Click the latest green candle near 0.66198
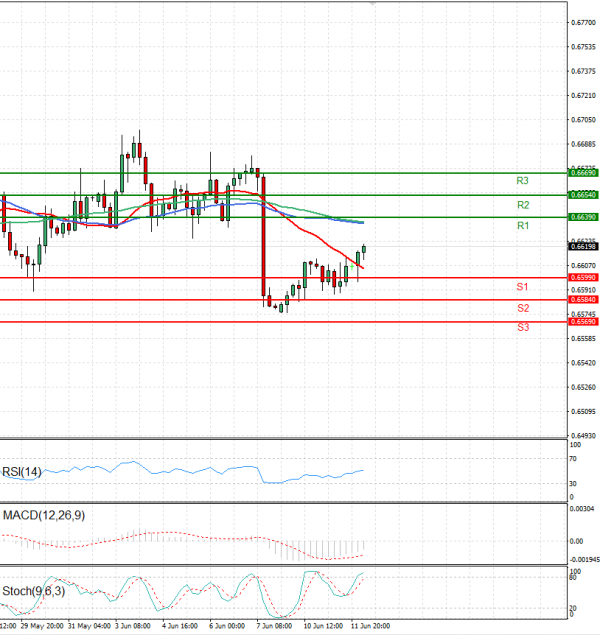This screenshot has width=600, height=635. tap(364, 249)
